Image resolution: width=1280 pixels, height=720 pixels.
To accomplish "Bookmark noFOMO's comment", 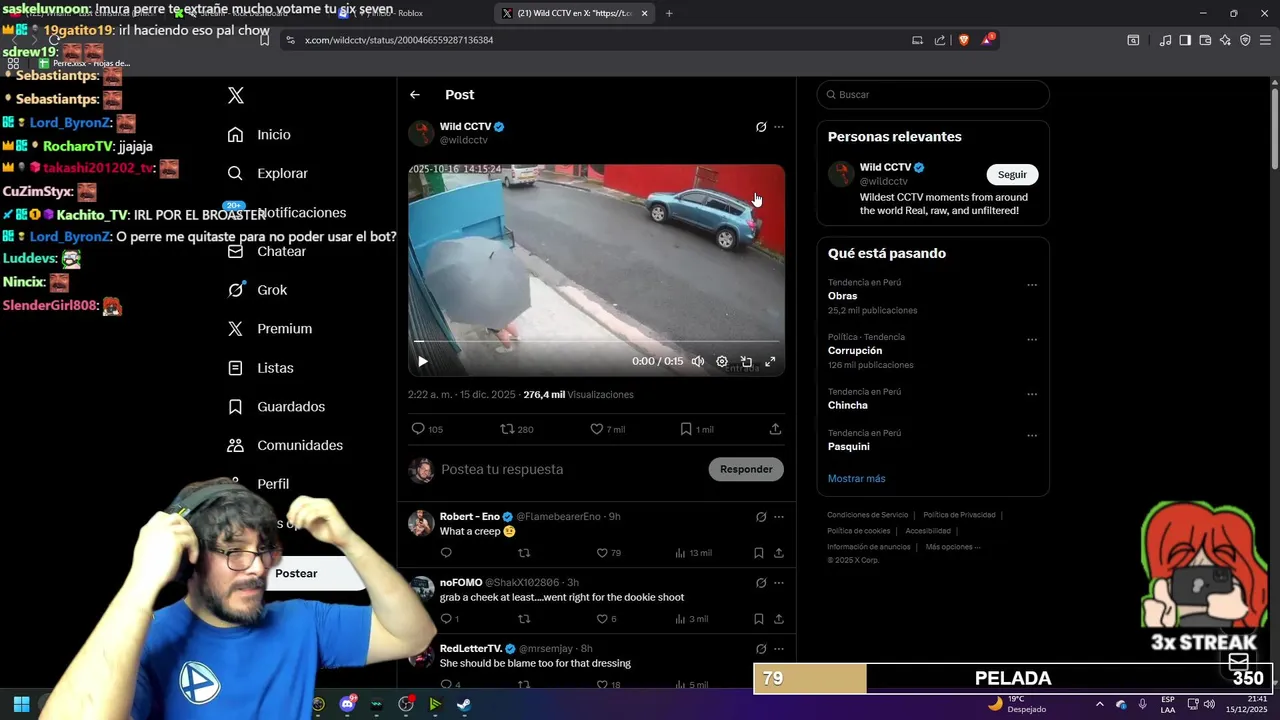I will tap(759, 619).
